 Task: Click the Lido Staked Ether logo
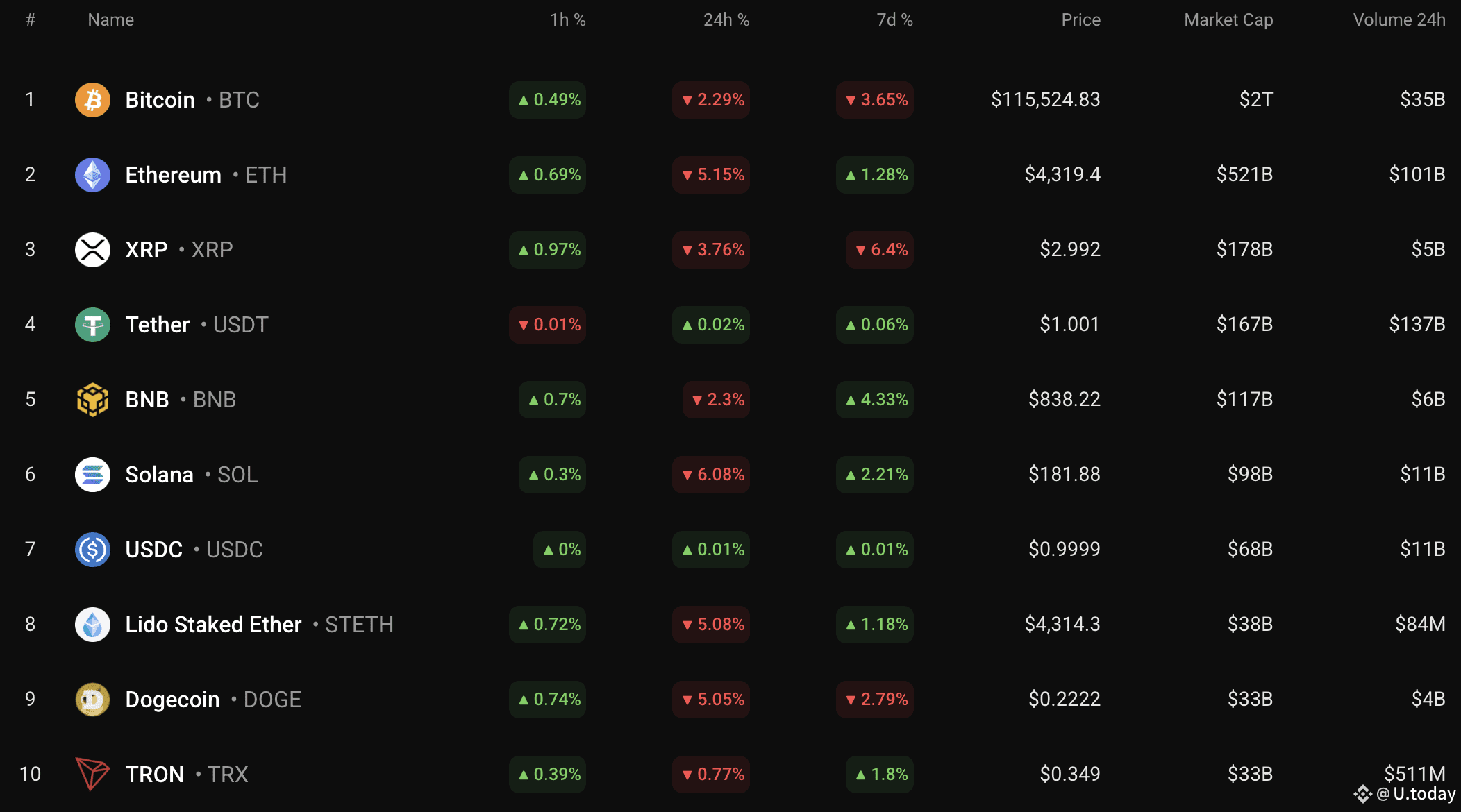coord(92,625)
